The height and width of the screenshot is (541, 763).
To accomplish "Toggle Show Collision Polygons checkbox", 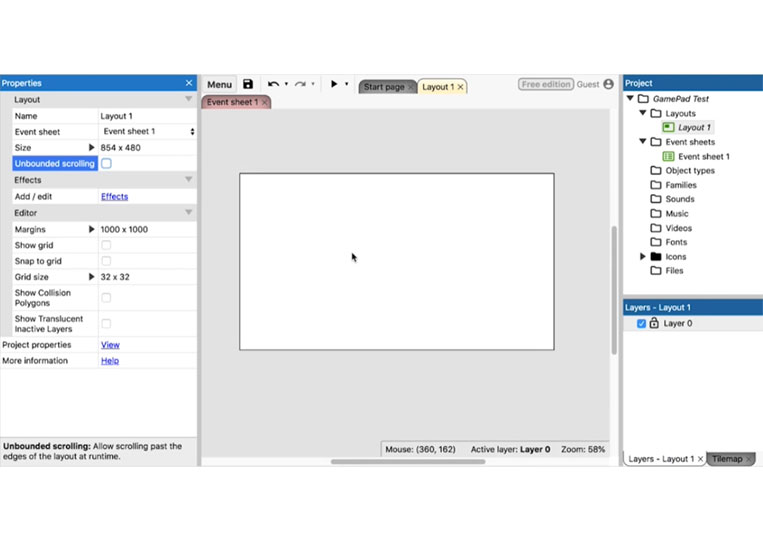I will pyautogui.click(x=106, y=298).
